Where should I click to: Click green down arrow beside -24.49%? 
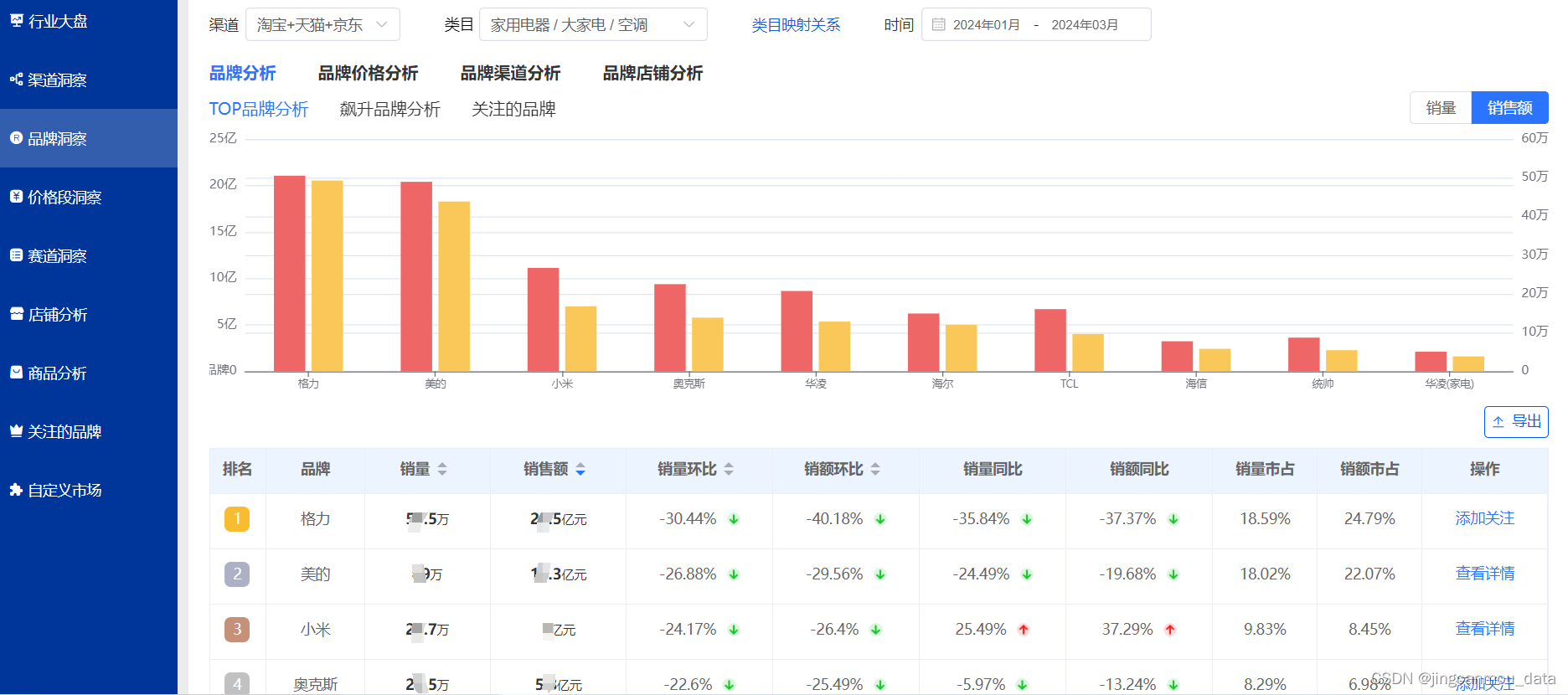1027,574
